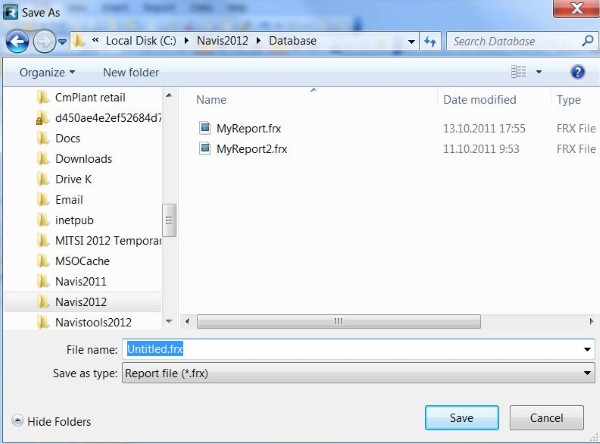Click the Save button

(461, 418)
